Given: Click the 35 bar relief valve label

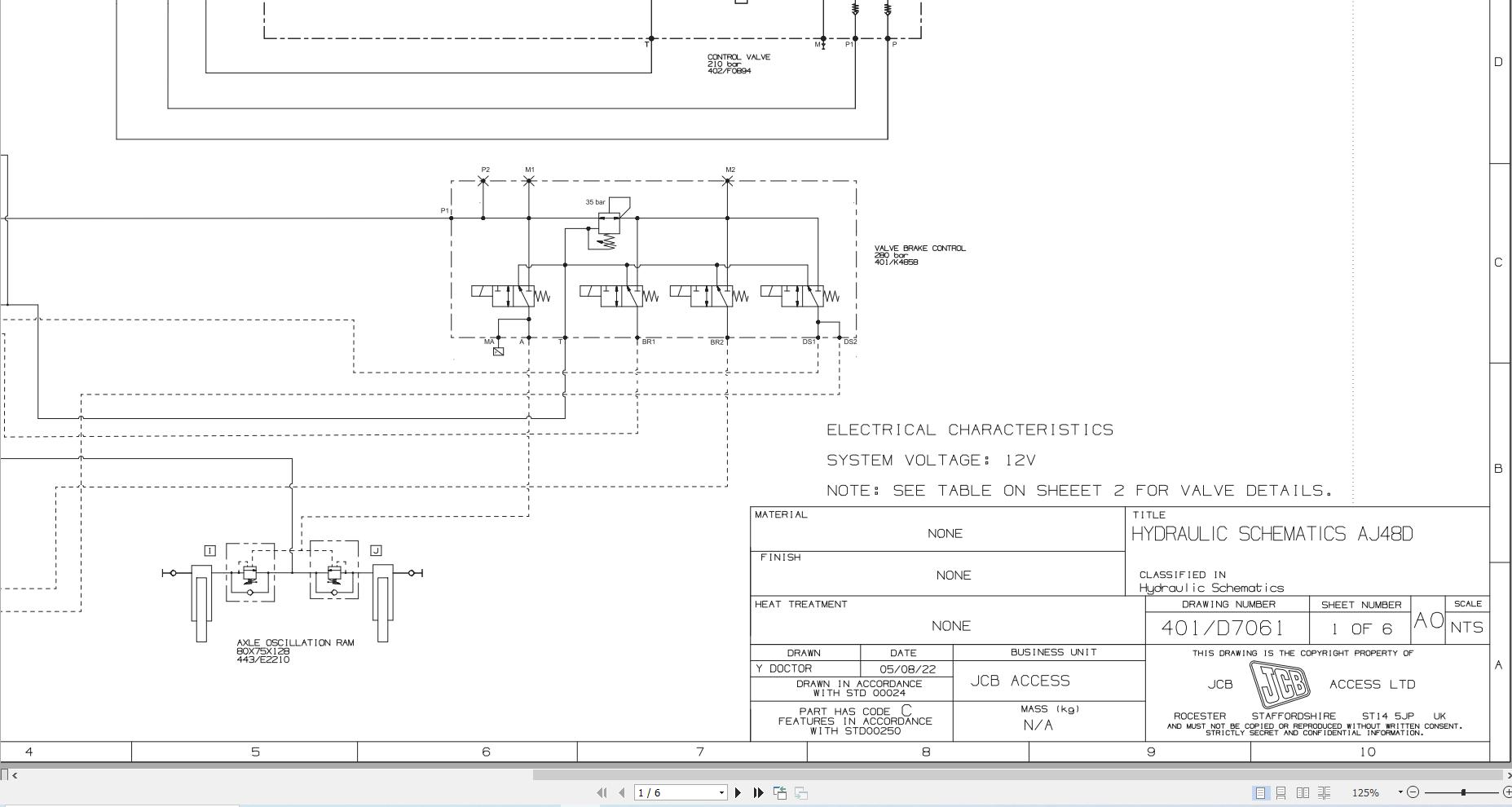Looking at the screenshot, I should (x=595, y=202).
